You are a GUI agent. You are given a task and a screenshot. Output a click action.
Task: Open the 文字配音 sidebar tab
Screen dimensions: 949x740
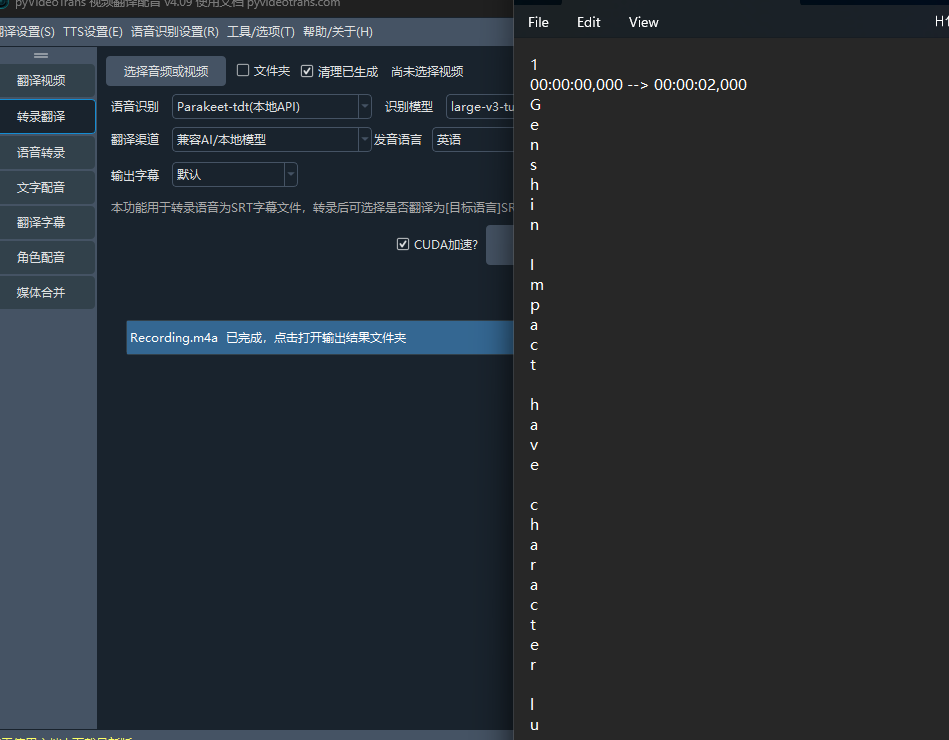pos(47,188)
